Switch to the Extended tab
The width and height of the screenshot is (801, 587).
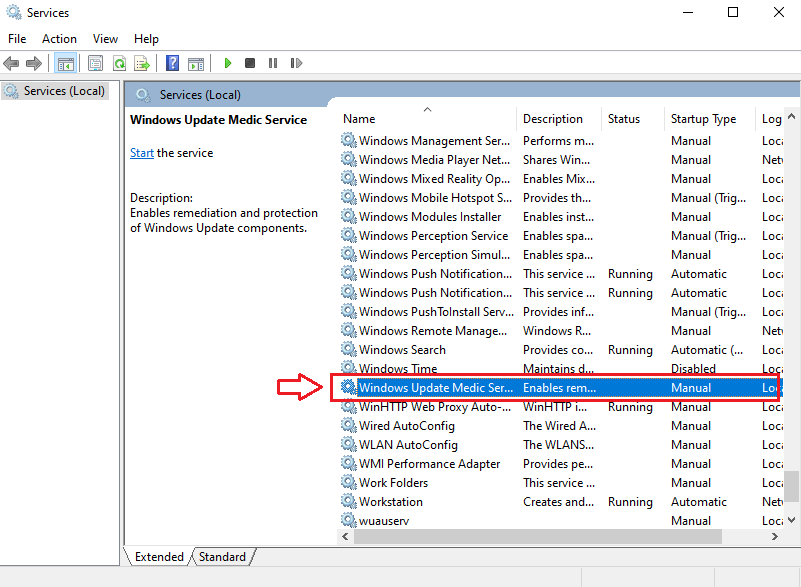tap(159, 556)
